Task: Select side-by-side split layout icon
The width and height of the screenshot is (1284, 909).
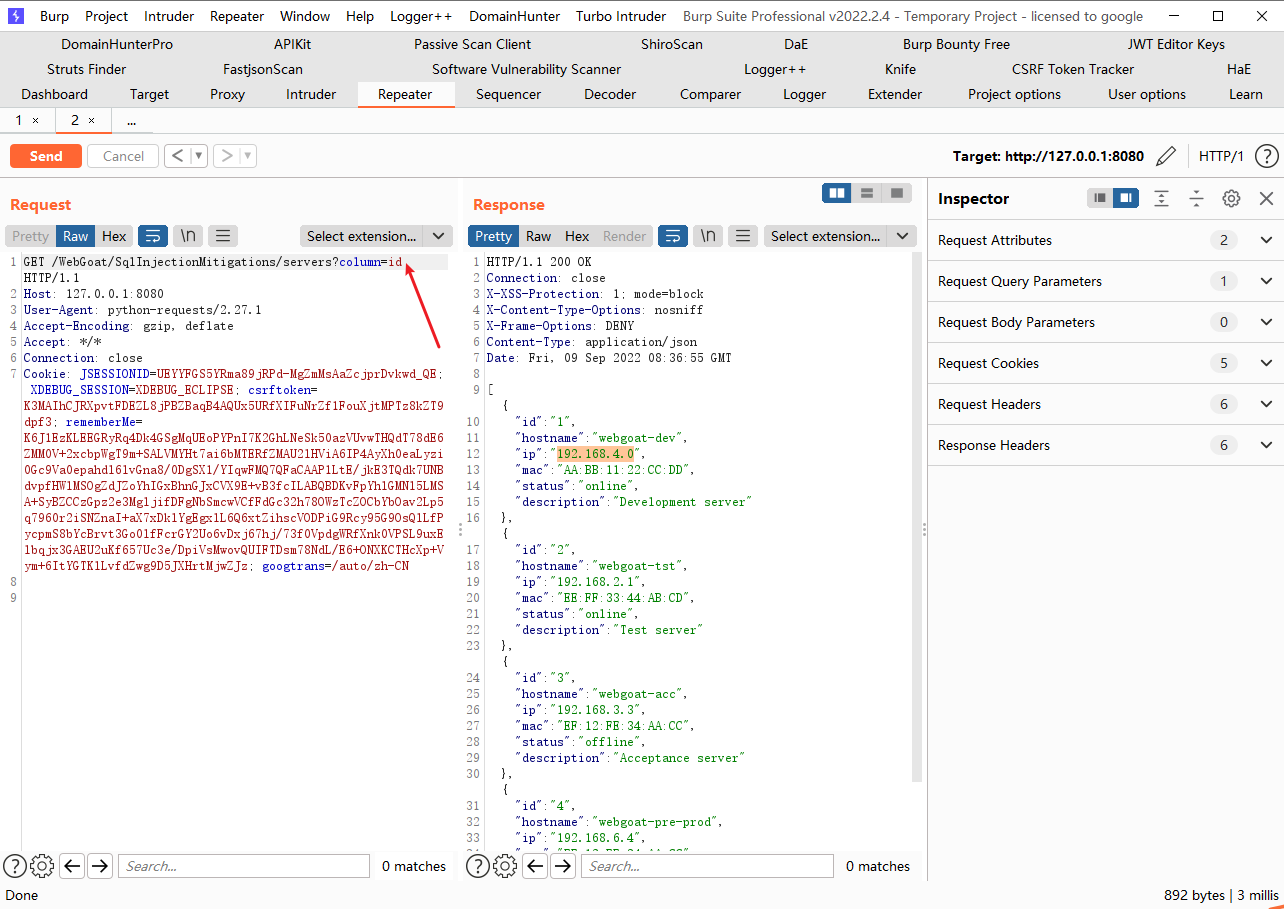Action: coord(837,193)
